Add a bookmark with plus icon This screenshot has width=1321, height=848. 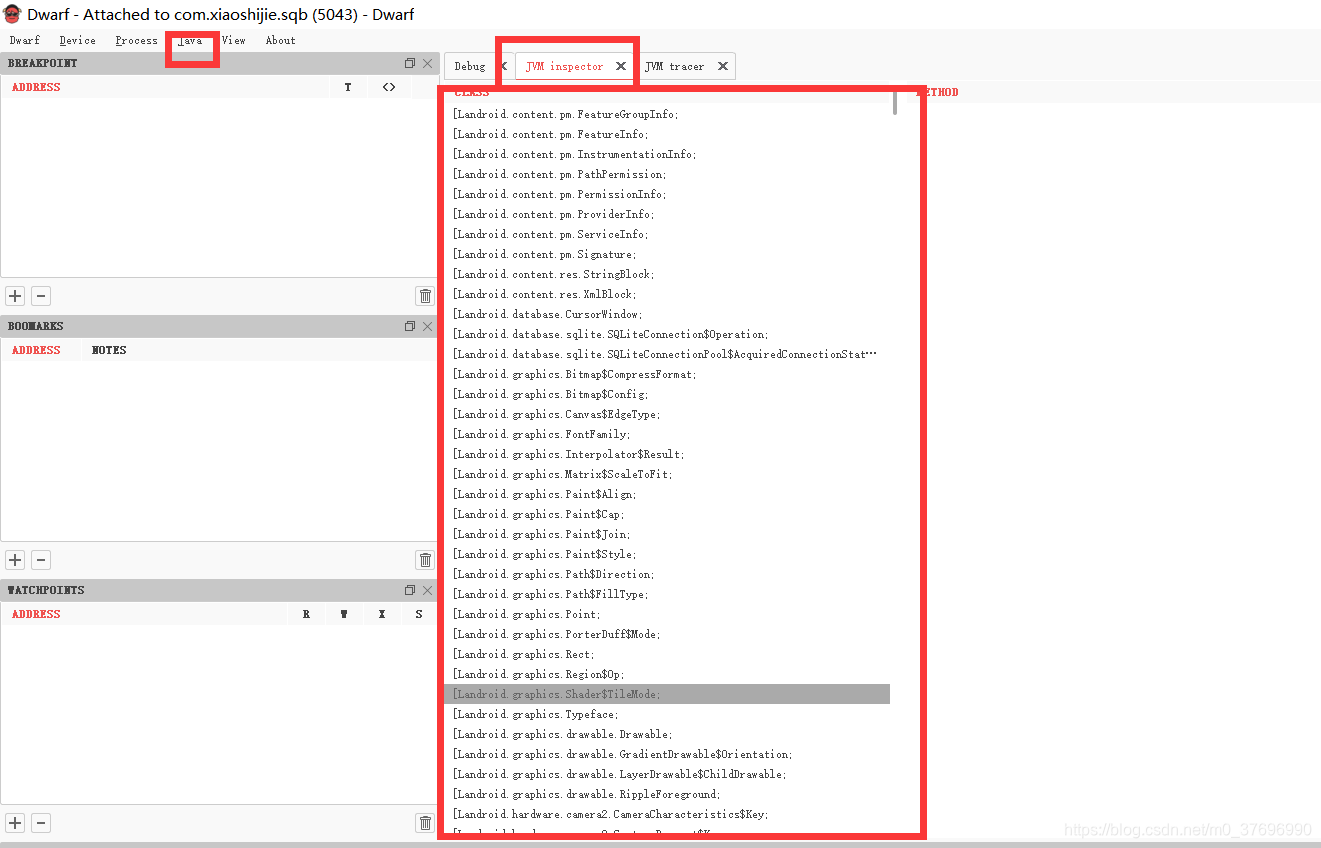(x=15, y=560)
